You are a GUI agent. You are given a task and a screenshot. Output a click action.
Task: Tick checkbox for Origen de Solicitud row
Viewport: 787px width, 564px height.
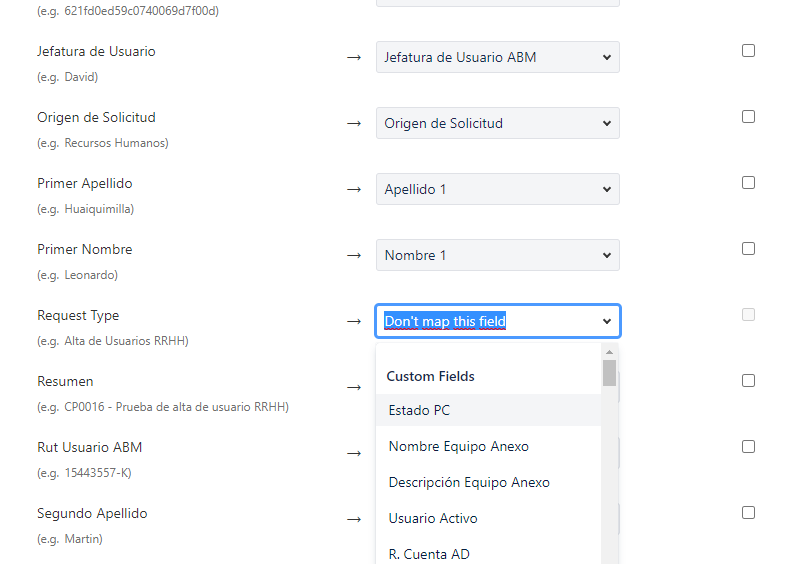point(748,117)
